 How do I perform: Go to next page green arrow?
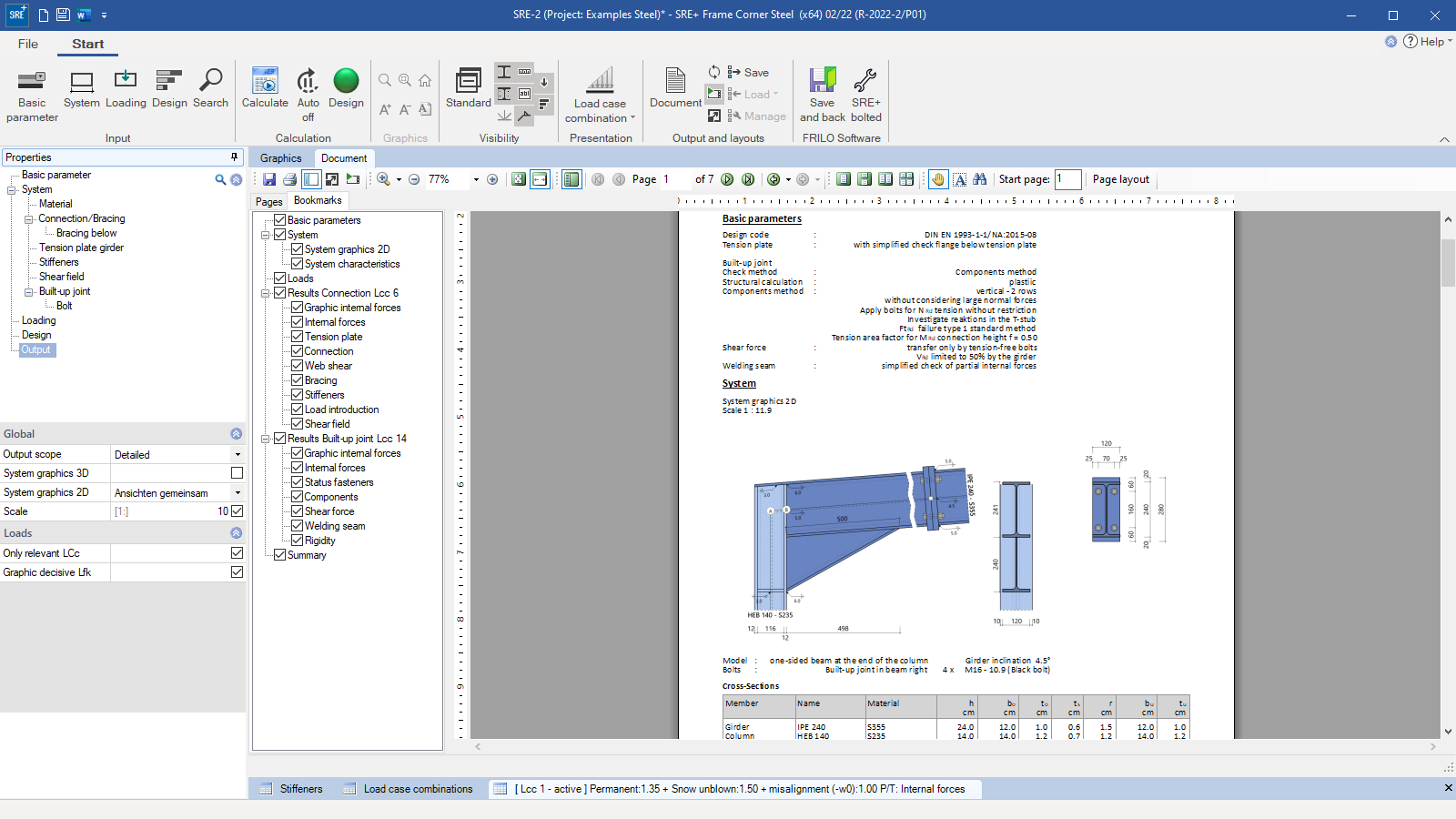(727, 179)
